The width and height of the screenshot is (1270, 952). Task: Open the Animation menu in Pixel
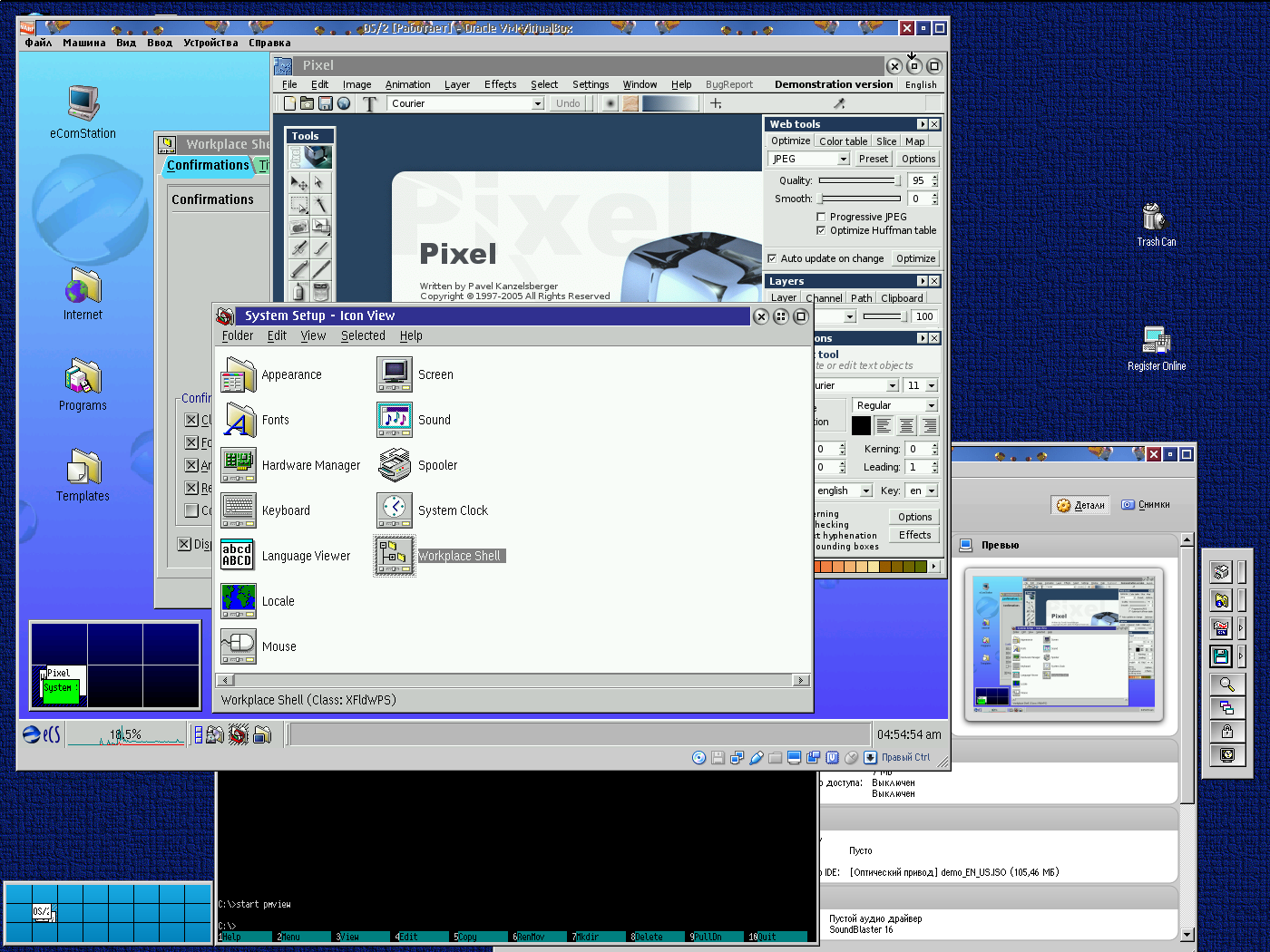[407, 84]
